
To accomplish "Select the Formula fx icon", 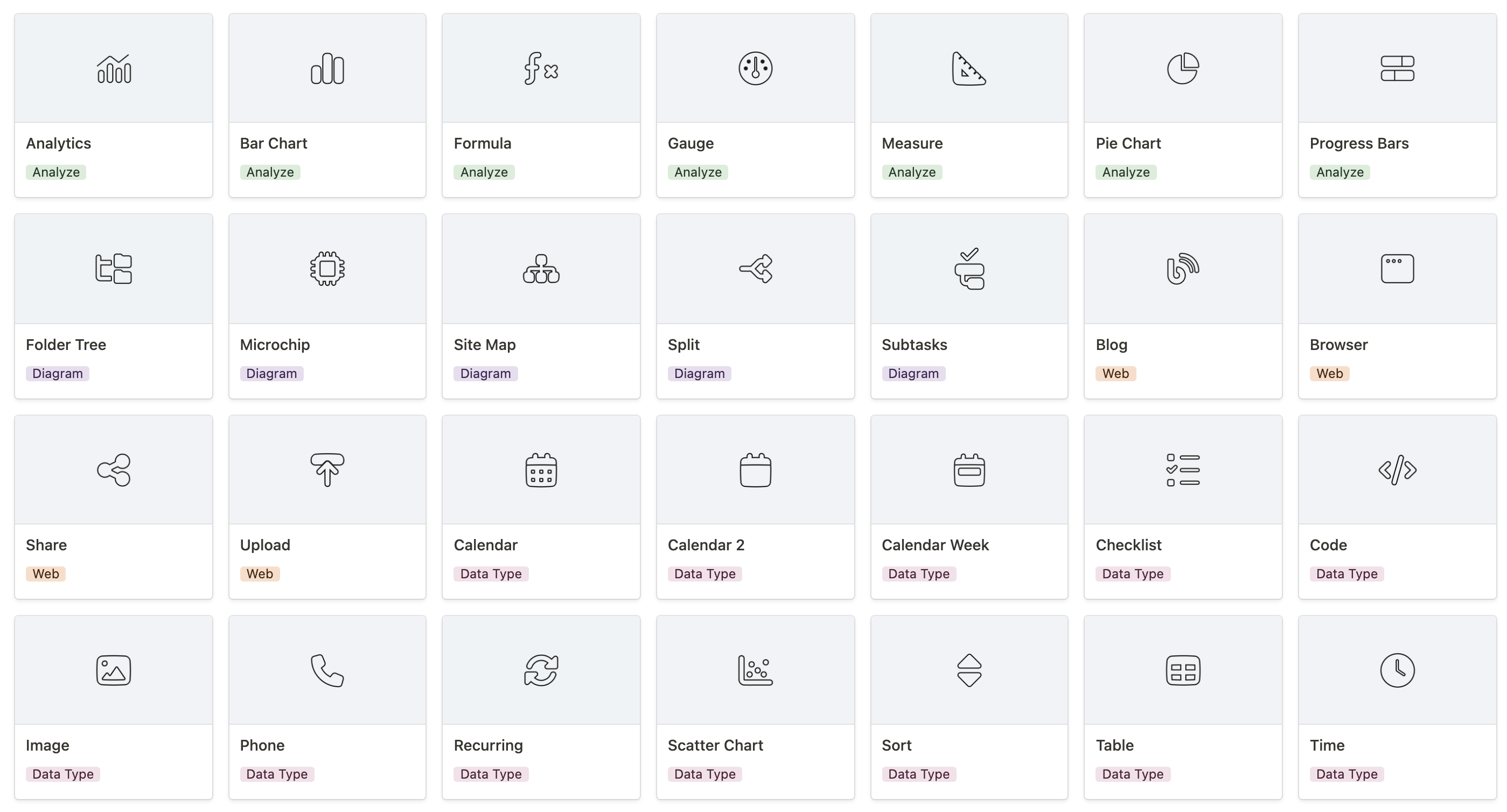I will 541,69.
